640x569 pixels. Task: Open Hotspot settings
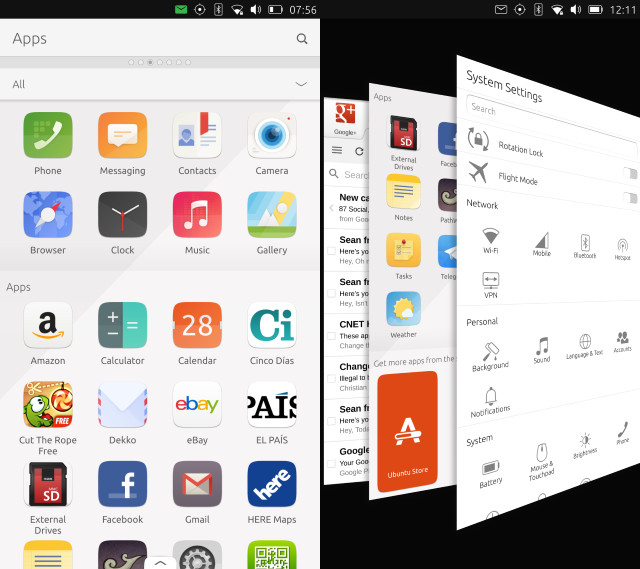click(x=622, y=249)
